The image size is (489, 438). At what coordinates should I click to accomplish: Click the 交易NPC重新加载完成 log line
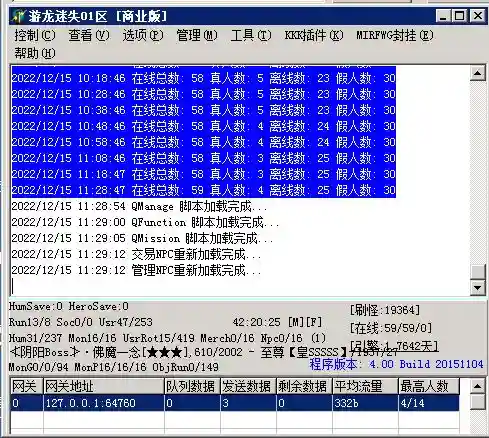(x=136, y=254)
